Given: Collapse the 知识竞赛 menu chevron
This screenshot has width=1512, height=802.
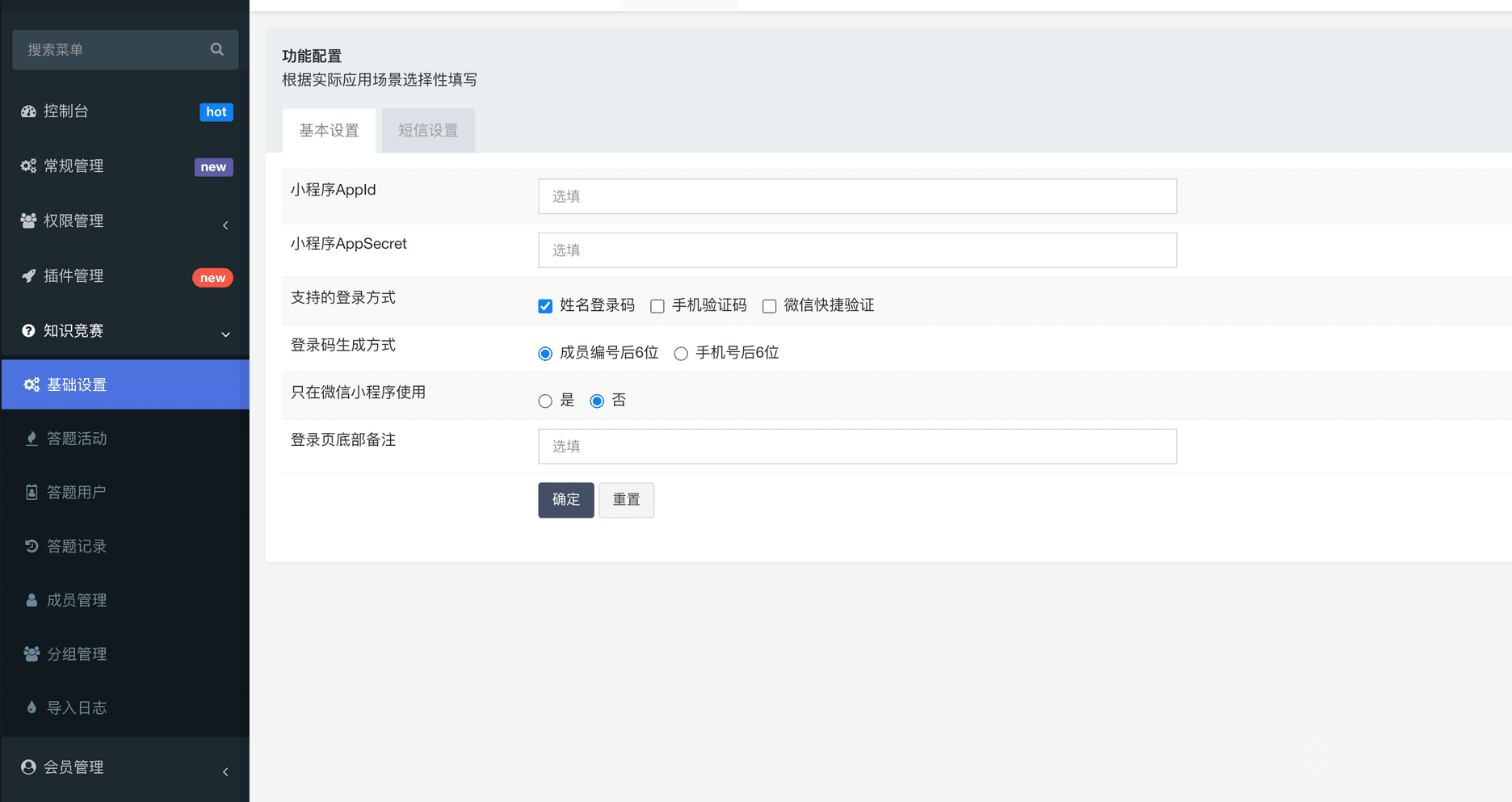Looking at the screenshot, I should point(225,334).
